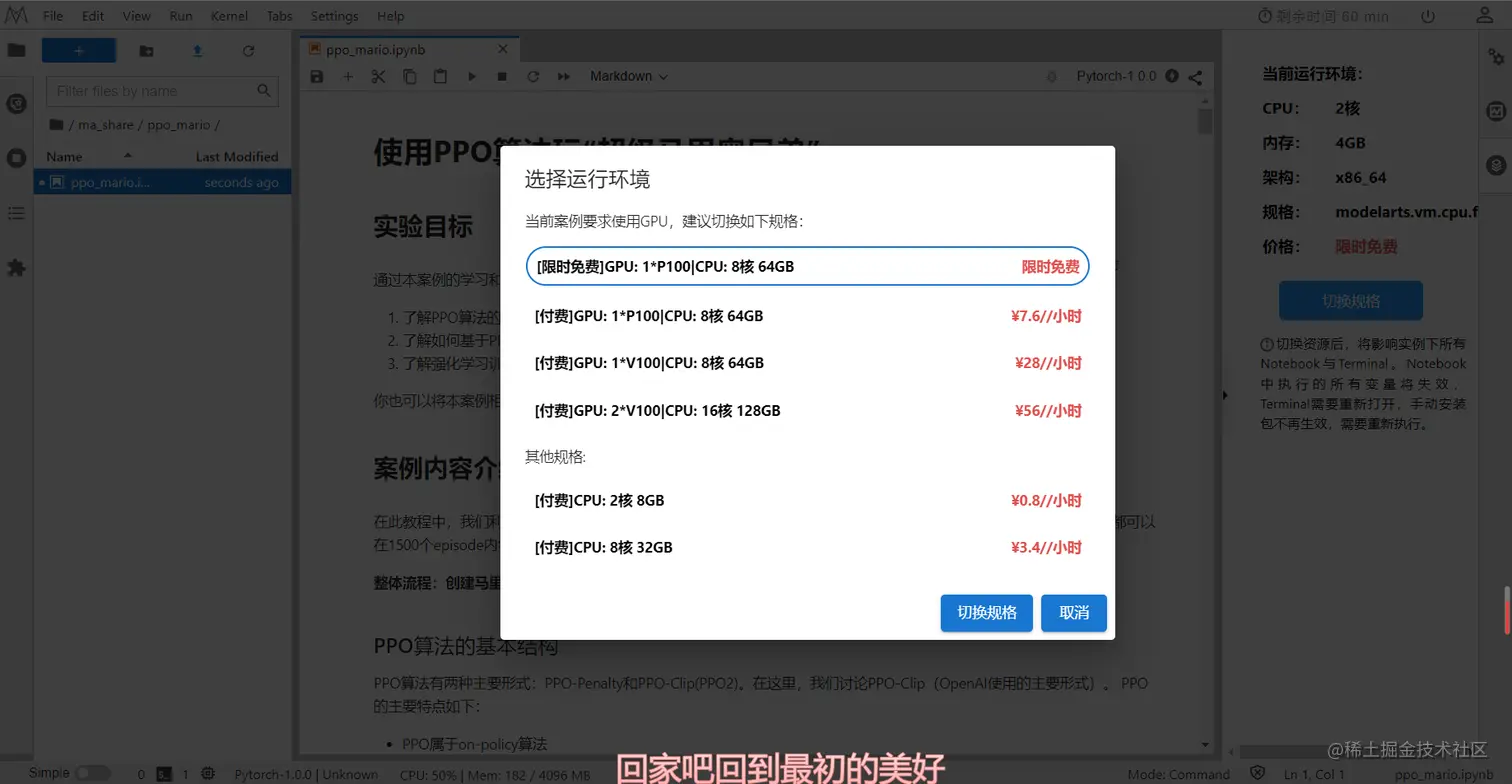Image resolution: width=1512 pixels, height=784 pixels.
Task: Choose paid GPU 2*V100 16核 128GB option
Action: click(x=807, y=410)
